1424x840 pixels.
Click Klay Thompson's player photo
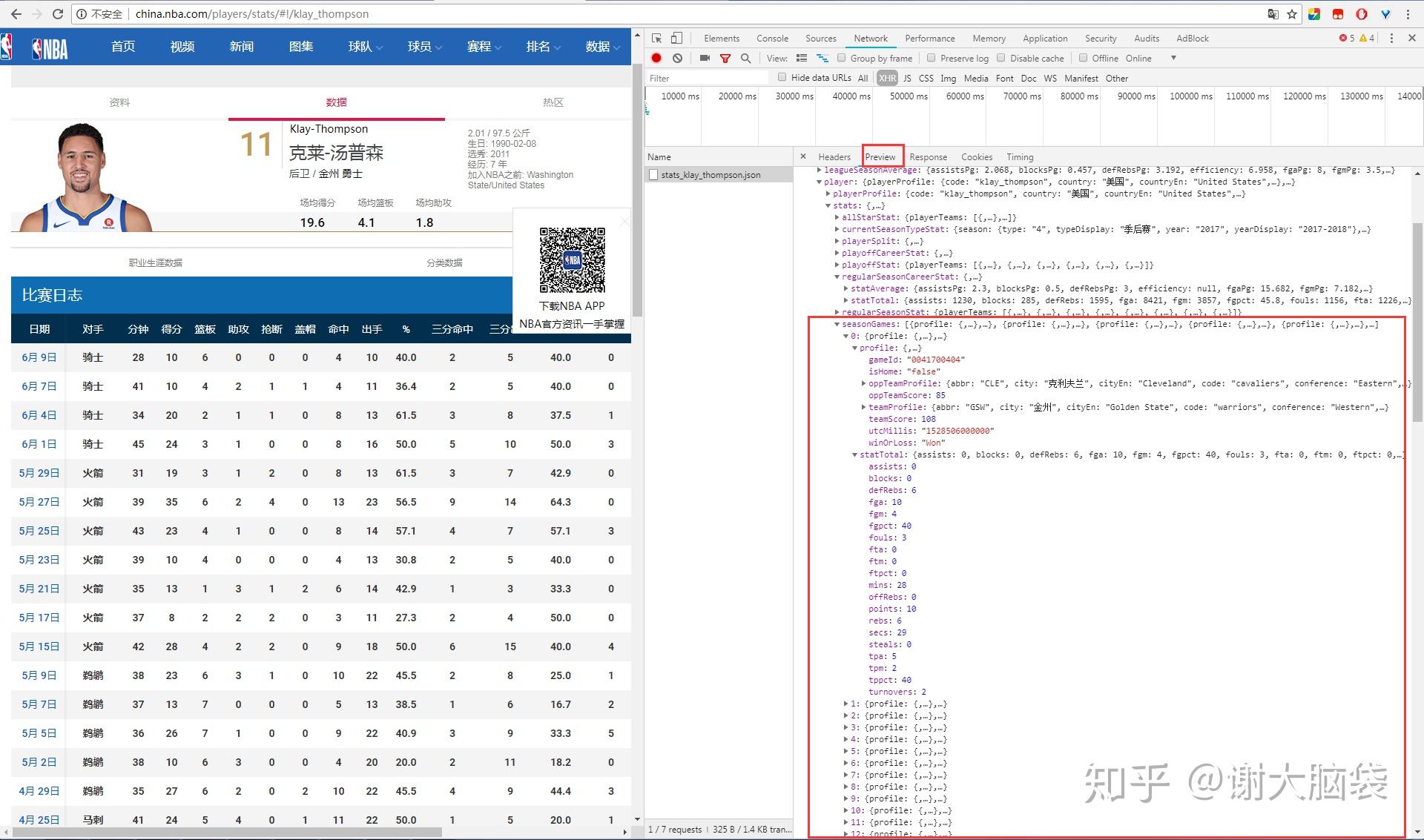tap(84, 178)
